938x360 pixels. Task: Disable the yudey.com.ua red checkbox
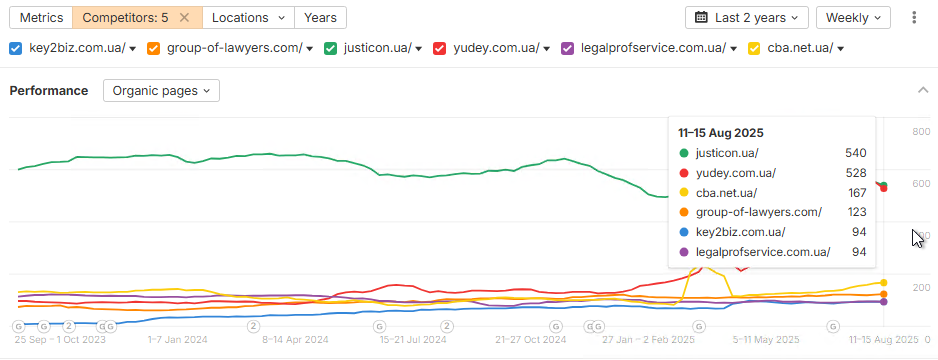(x=440, y=48)
